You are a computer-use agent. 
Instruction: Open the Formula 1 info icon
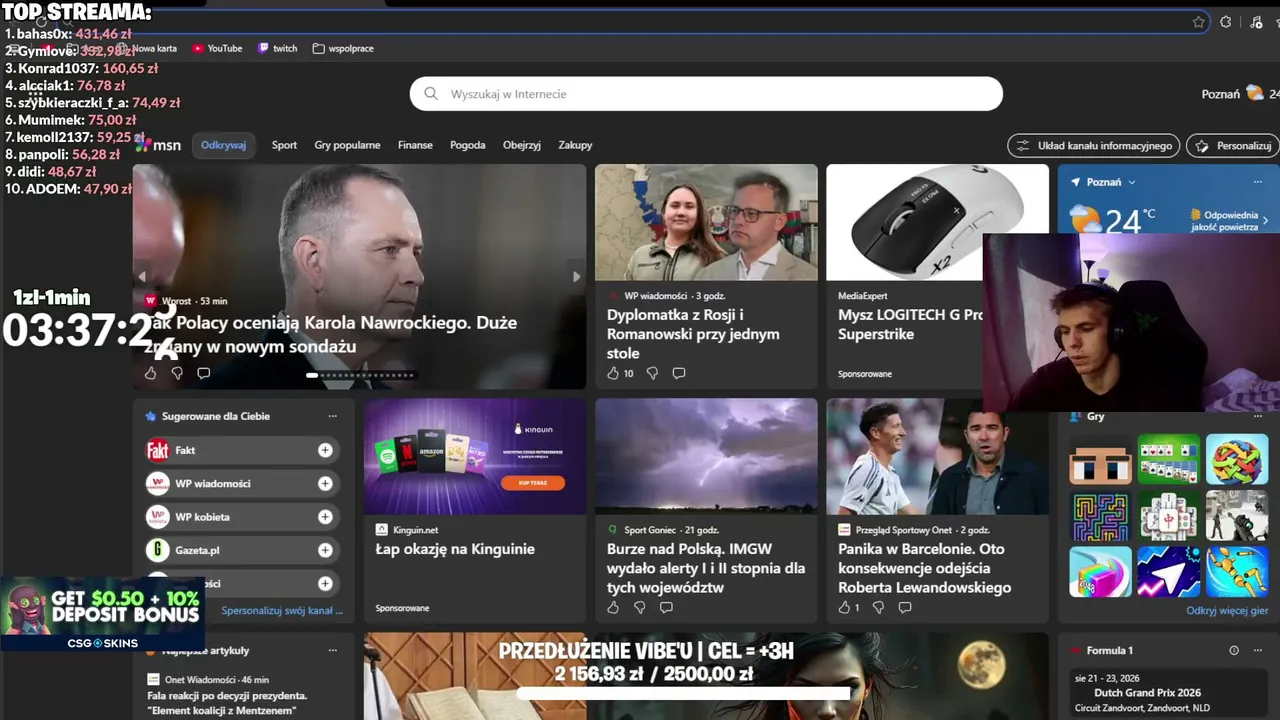coord(1234,650)
